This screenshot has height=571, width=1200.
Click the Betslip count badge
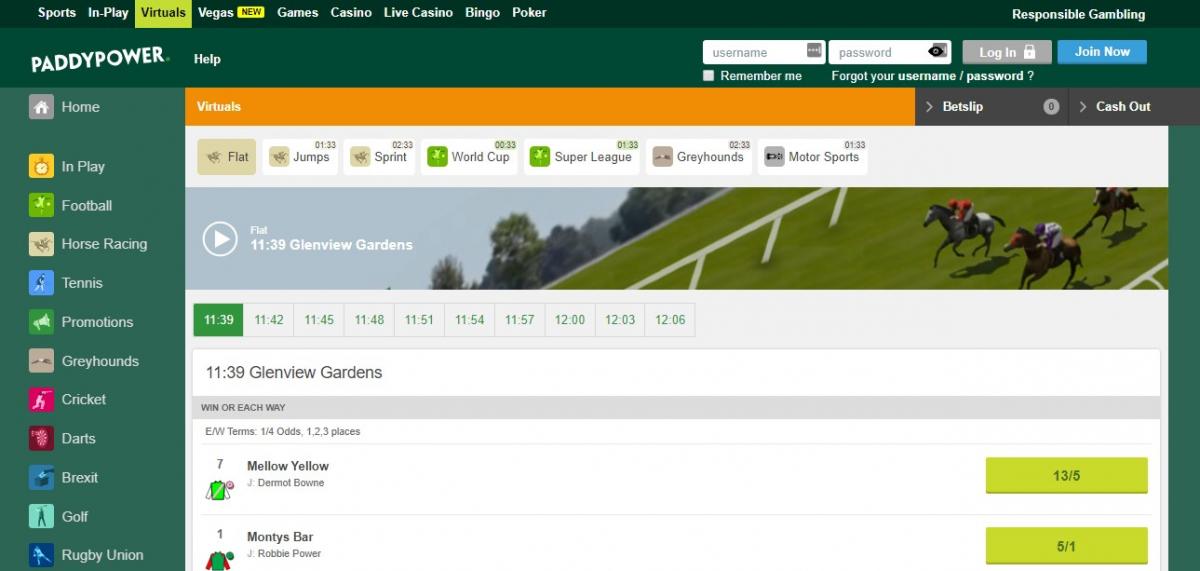pos(1051,107)
